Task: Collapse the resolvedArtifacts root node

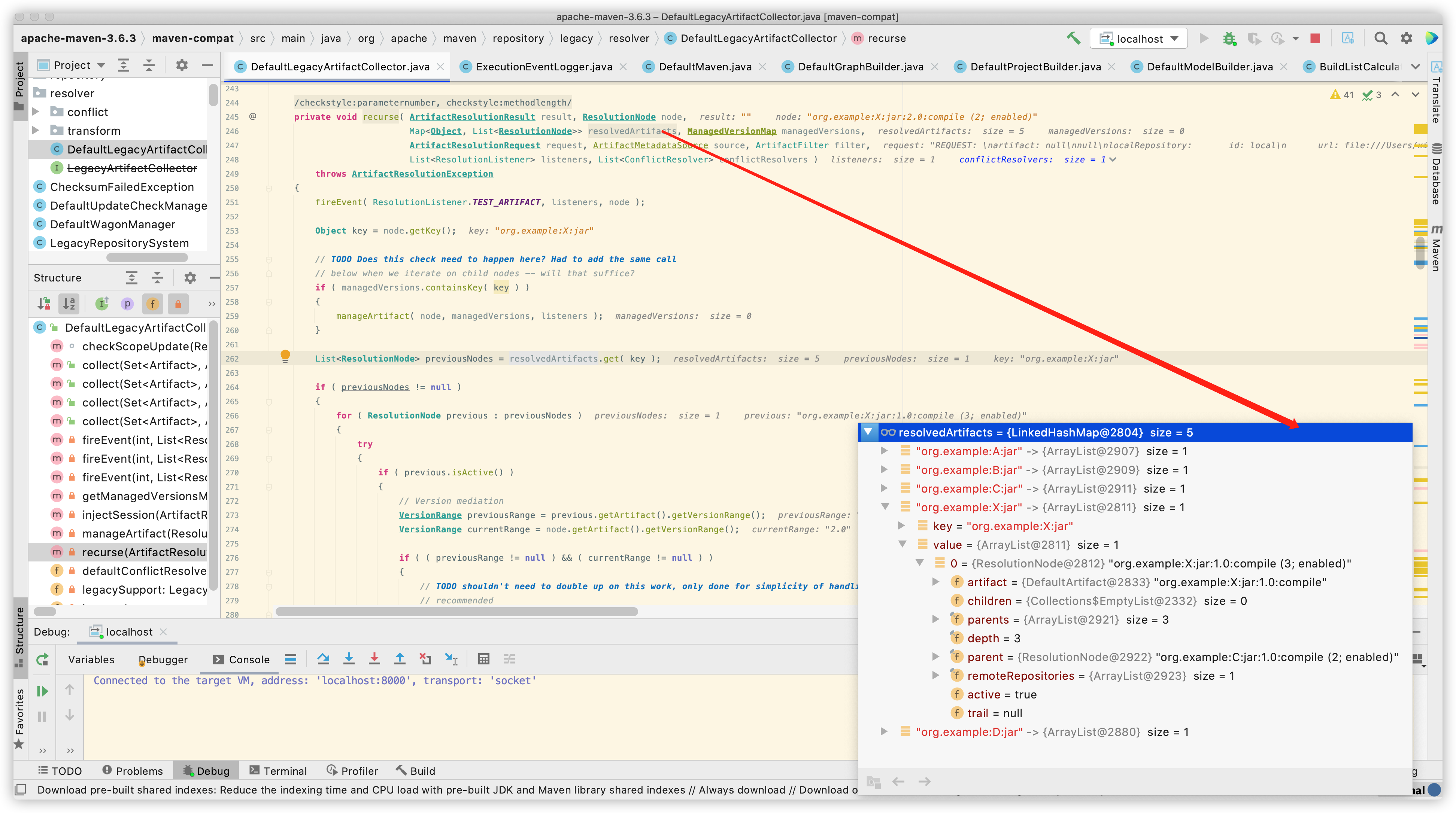Action: tap(868, 432)
